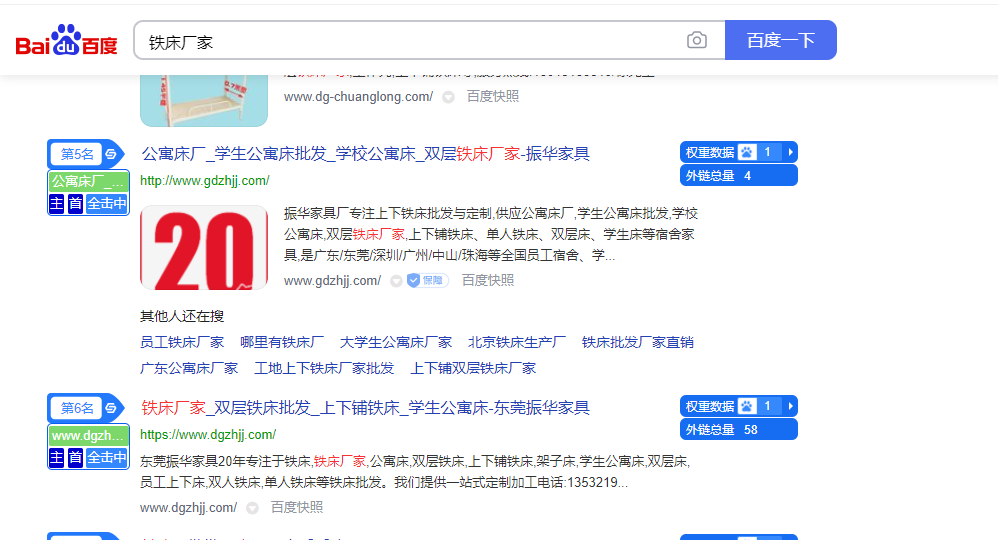Expand the arrow on 第6名 权重数据 badge
The width and height of the screenshot is (998, 540).
(790, 407)
